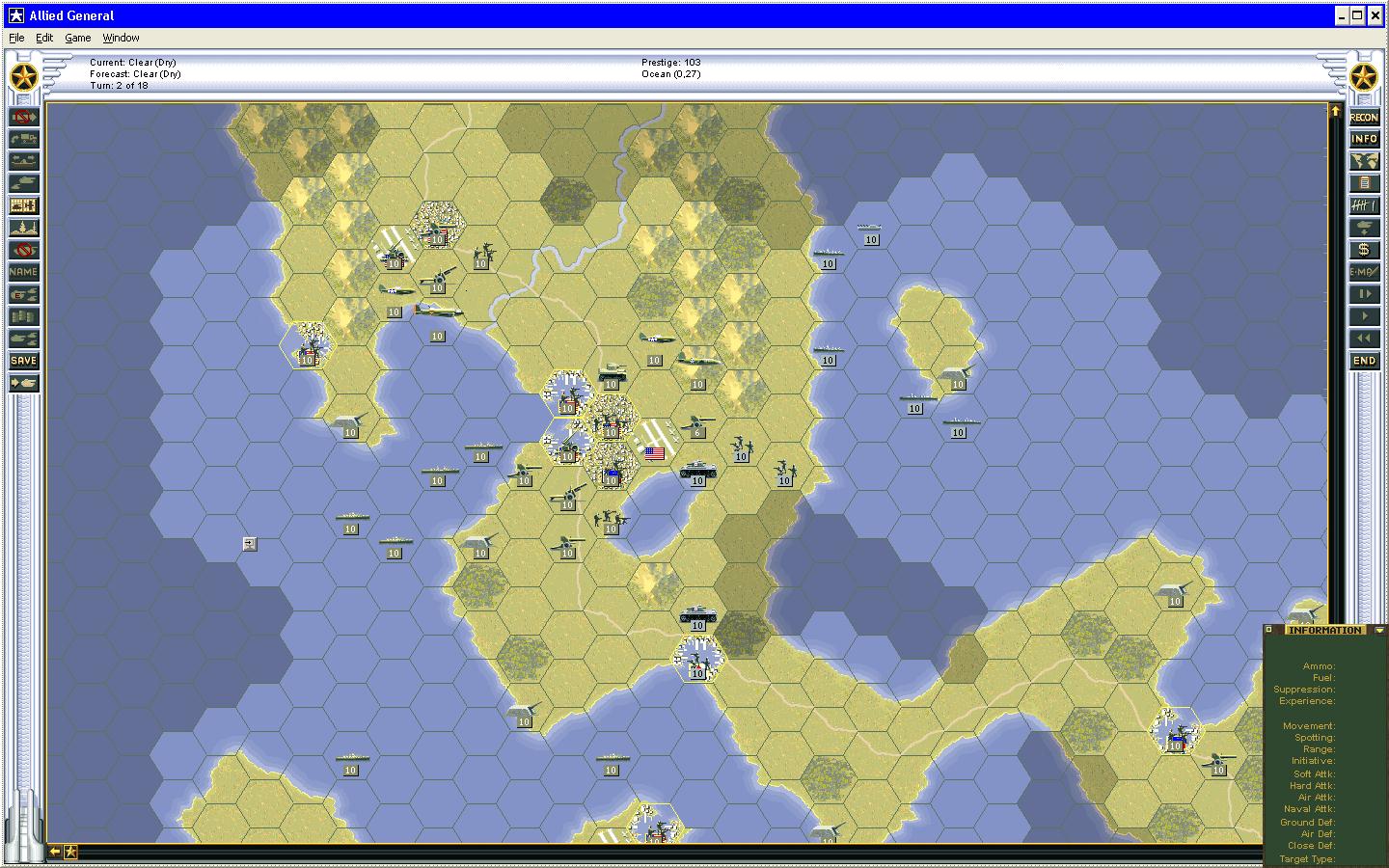Select the large bomber near the northwest coast
Viewport: 1389px width, 868px height.
point(437,312)
